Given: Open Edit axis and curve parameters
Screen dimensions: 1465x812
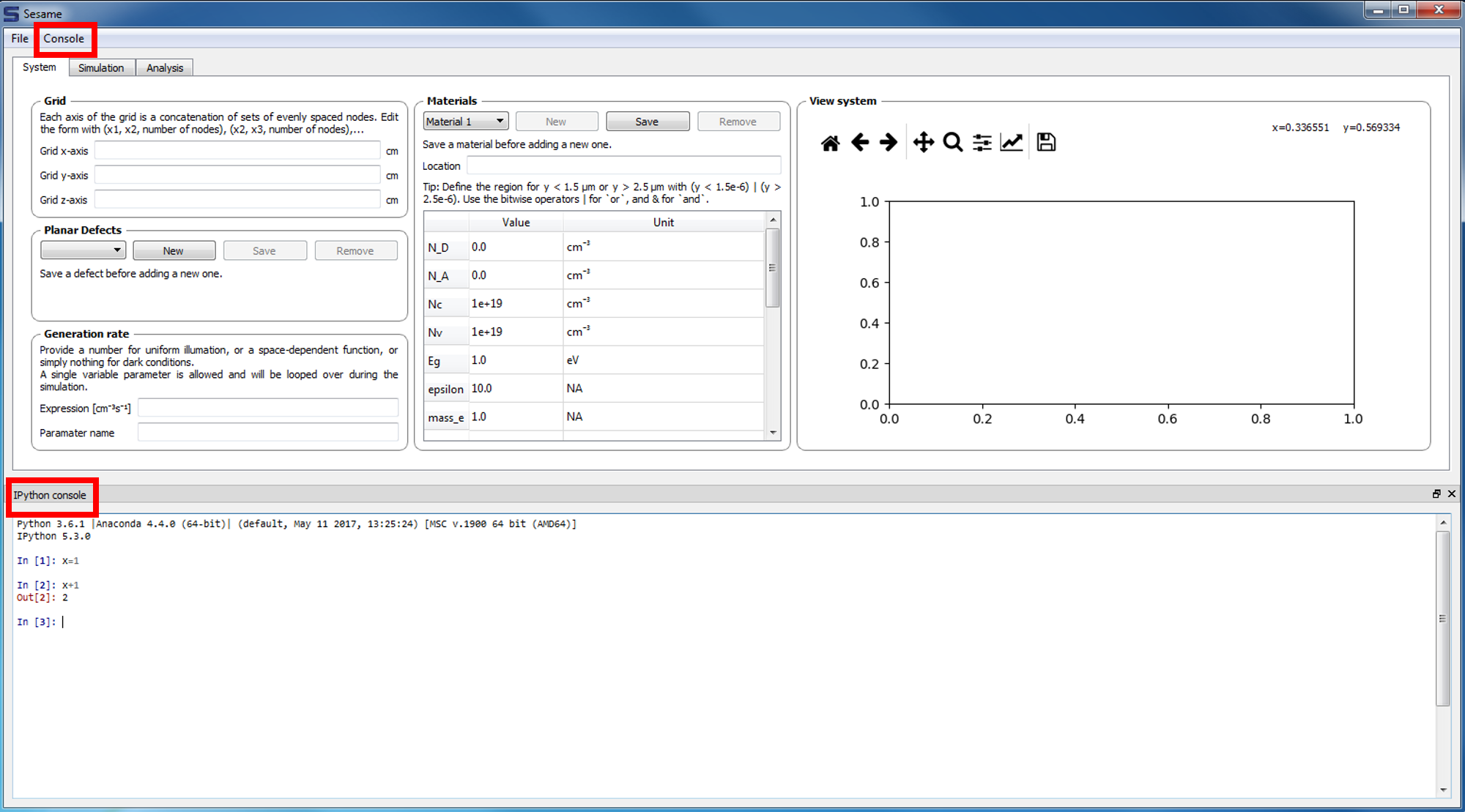Looking at the screenshot, I should coord(1012,142).
